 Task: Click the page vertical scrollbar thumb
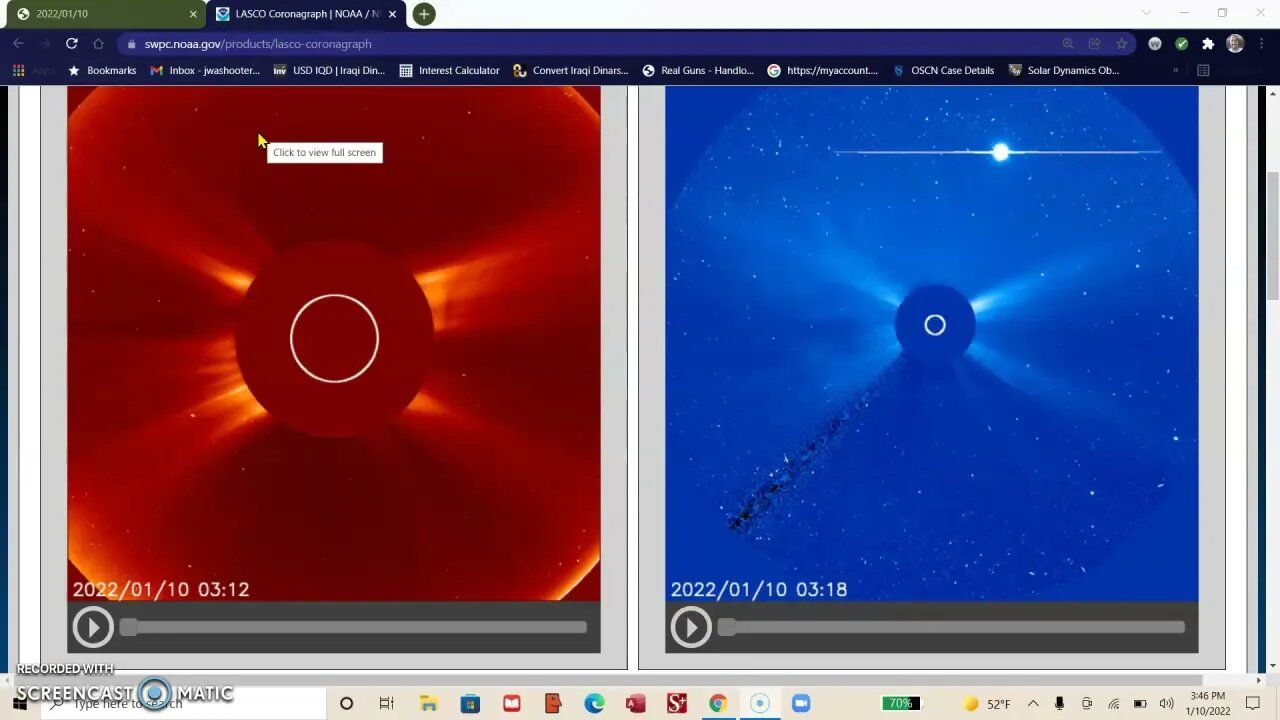click(1272, 235)
